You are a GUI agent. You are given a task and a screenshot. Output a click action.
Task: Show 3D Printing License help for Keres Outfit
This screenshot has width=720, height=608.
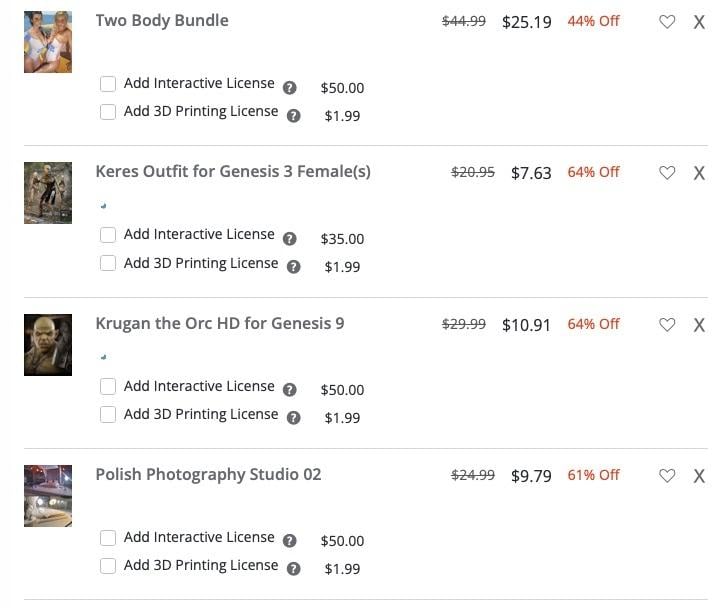click(x=294, y=267)
